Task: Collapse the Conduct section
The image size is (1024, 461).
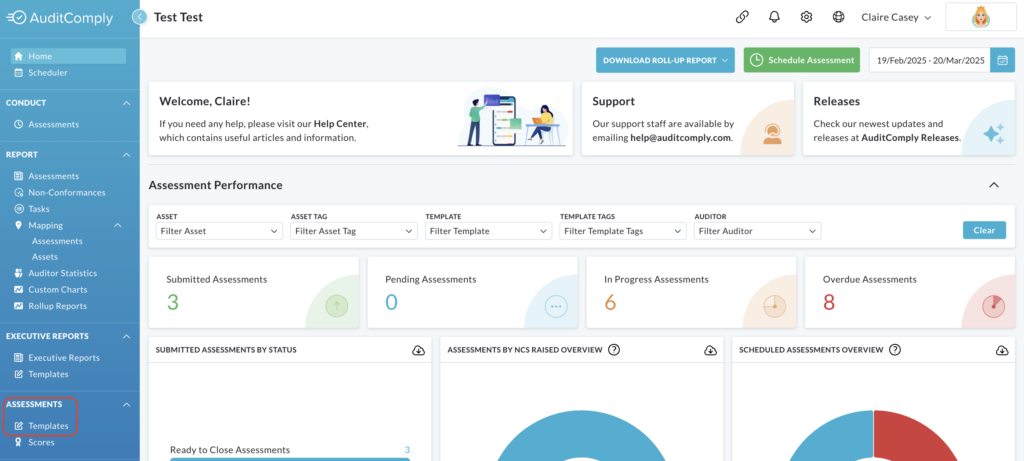Action: (127, 103)
